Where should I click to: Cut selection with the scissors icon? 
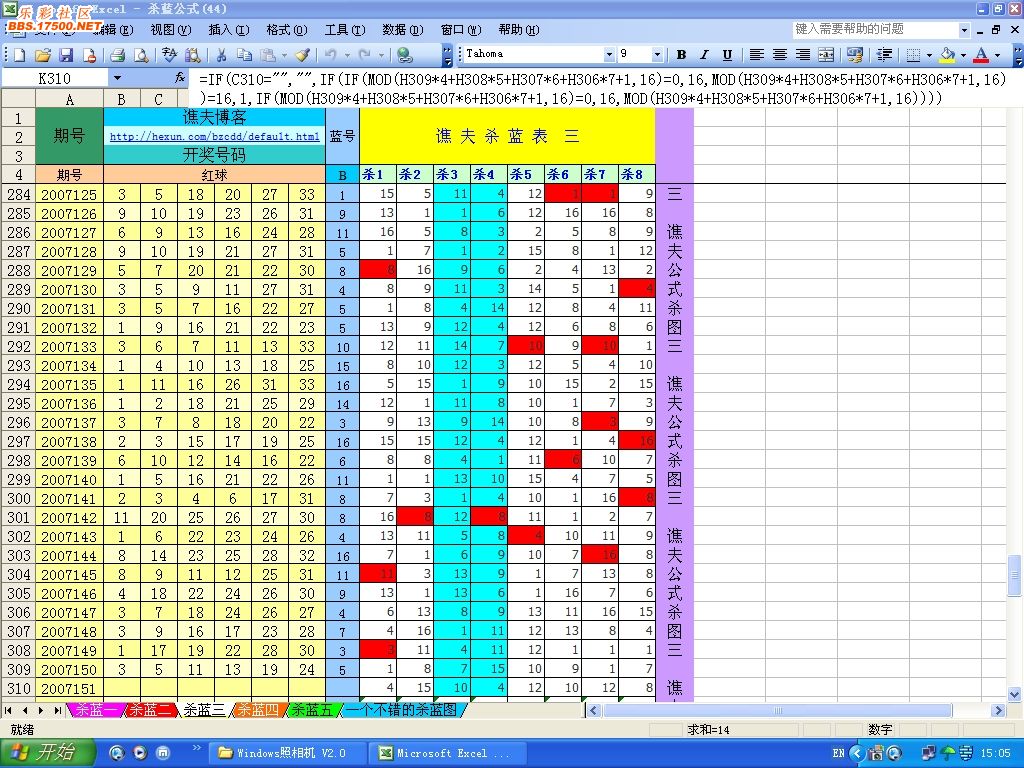pos(221,55)
